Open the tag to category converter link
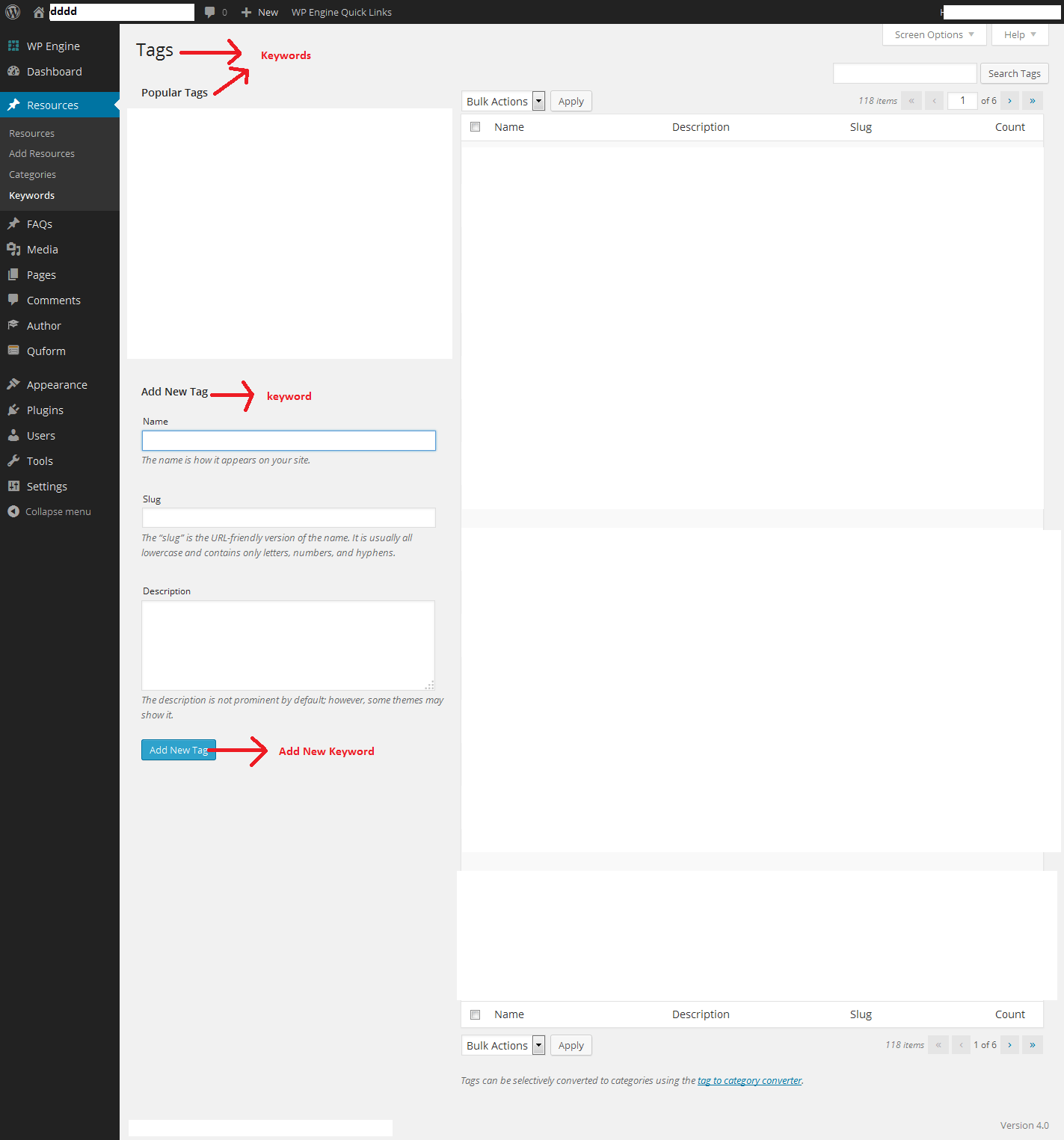This screenshot has width=1064, height=1140. [749, 1080]
